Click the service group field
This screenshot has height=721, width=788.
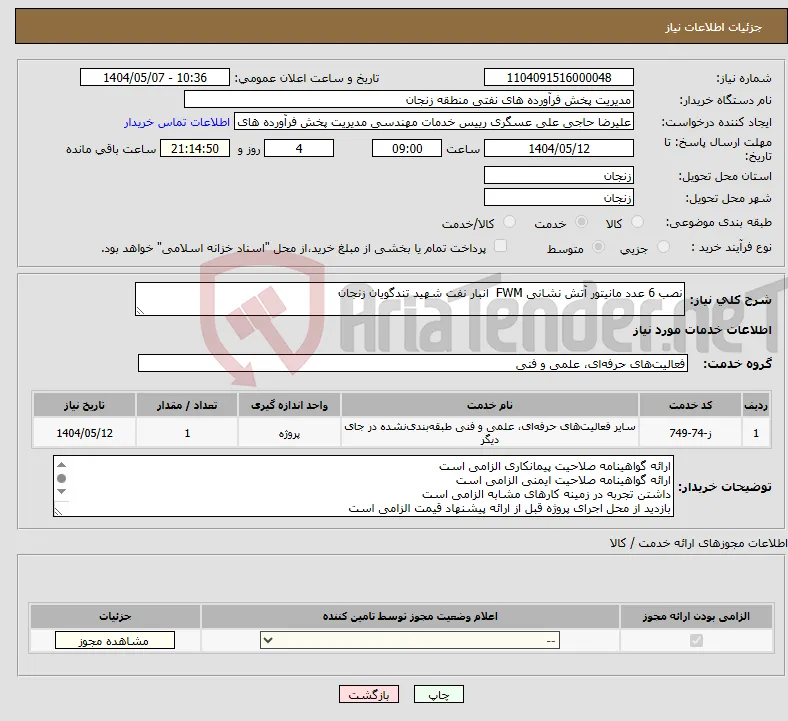[413, 364]
